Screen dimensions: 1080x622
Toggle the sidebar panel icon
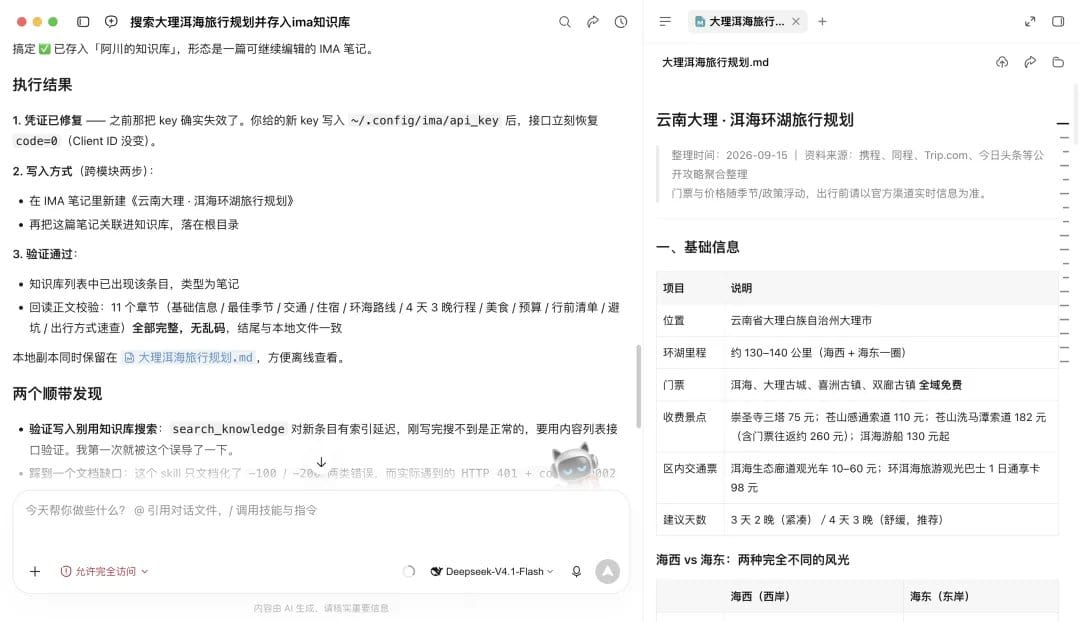point(83,22)
